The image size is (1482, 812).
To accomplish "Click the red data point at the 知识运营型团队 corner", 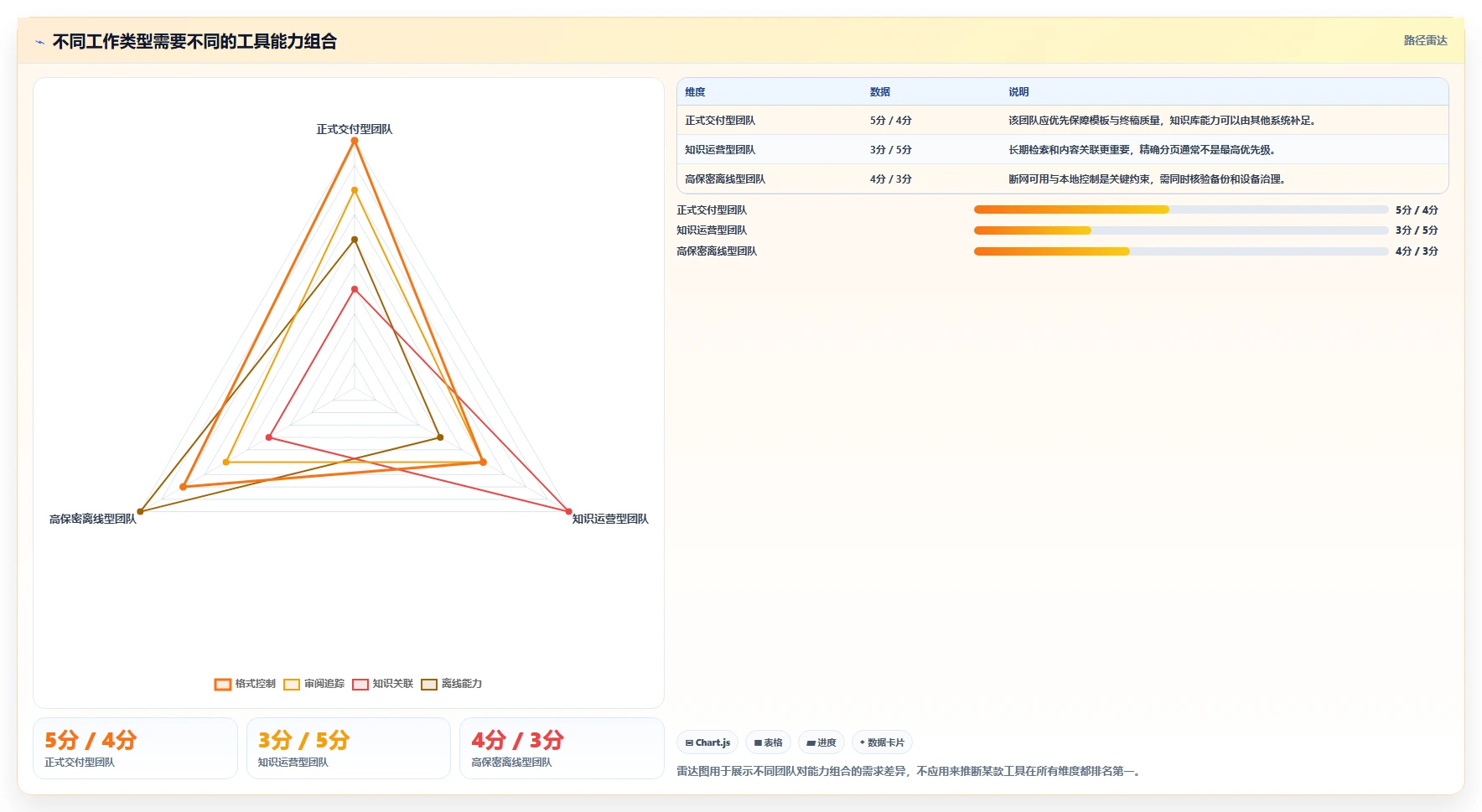I will pyautogui.click(x=568, y=511).
